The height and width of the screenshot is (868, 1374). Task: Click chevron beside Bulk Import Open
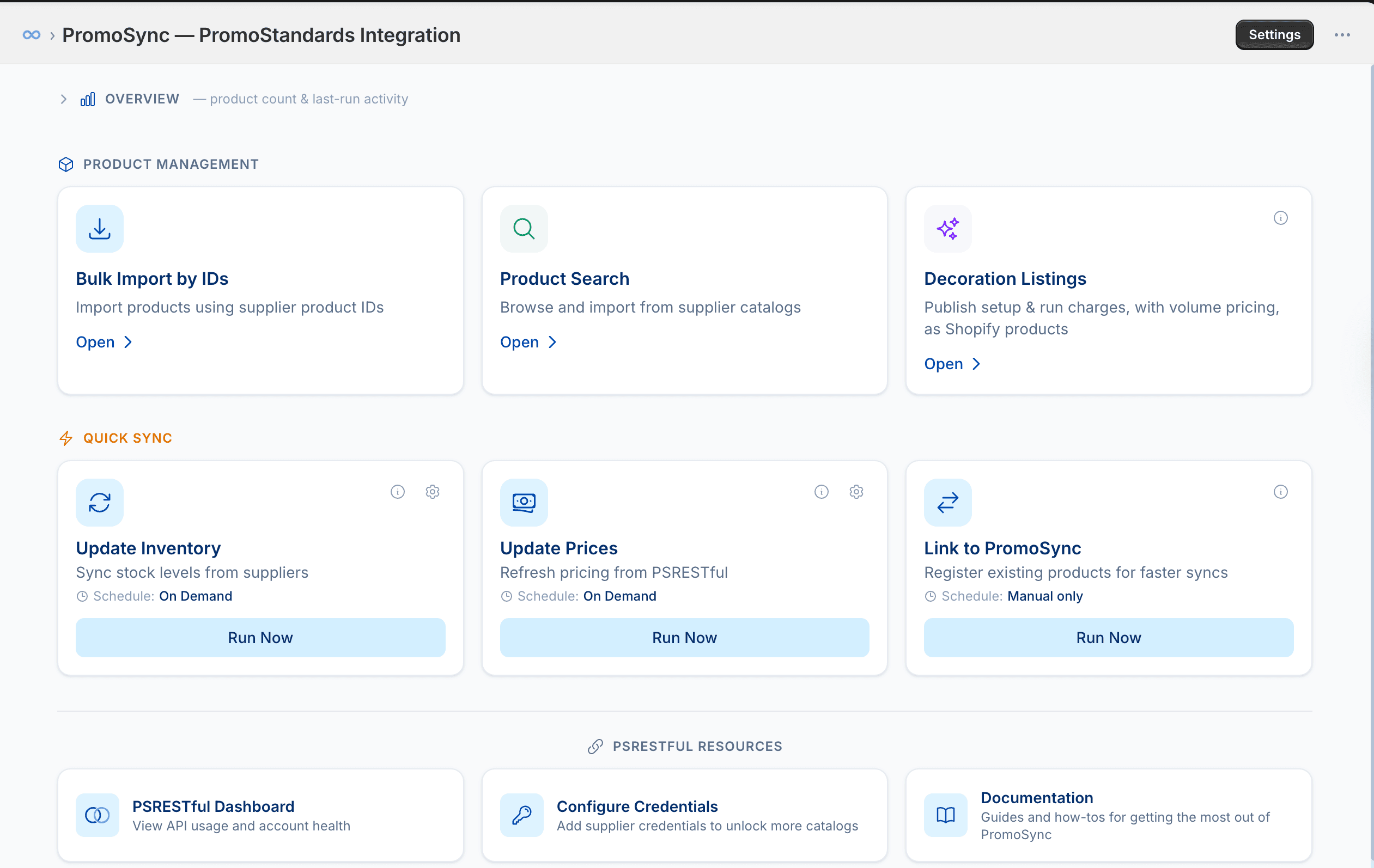[129, 342]
